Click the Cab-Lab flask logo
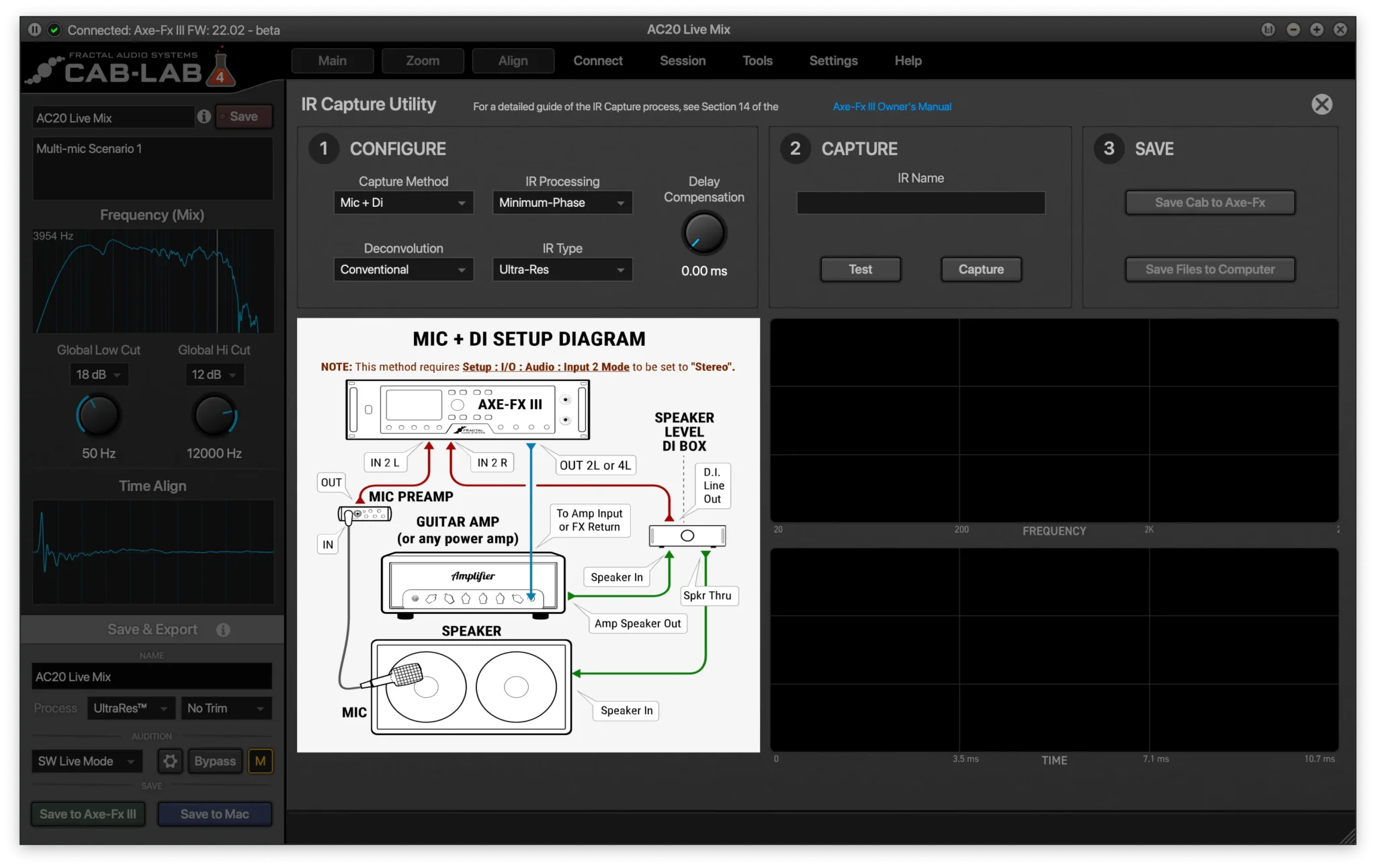This screenshot has height=868, width=1376. coord(220,70)
